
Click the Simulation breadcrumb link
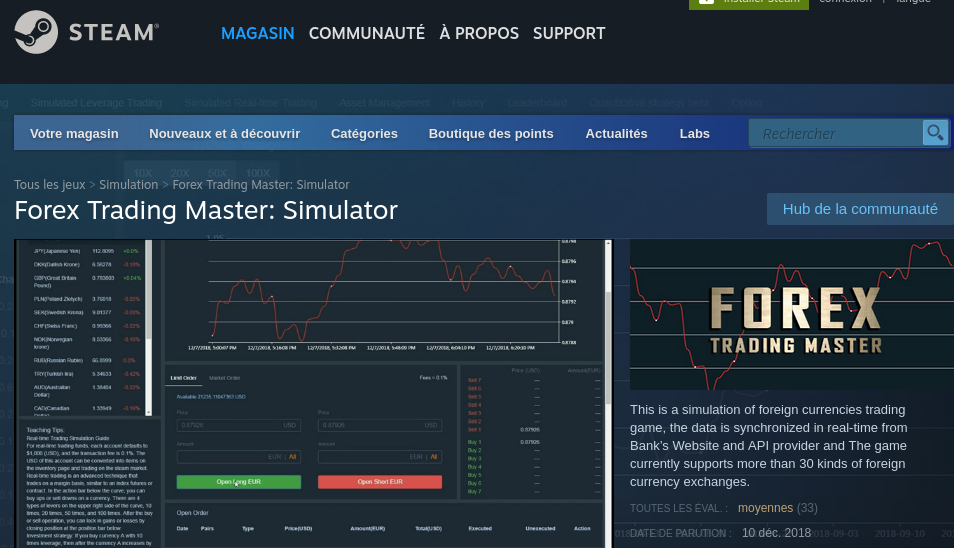click(x=128, y=184)
